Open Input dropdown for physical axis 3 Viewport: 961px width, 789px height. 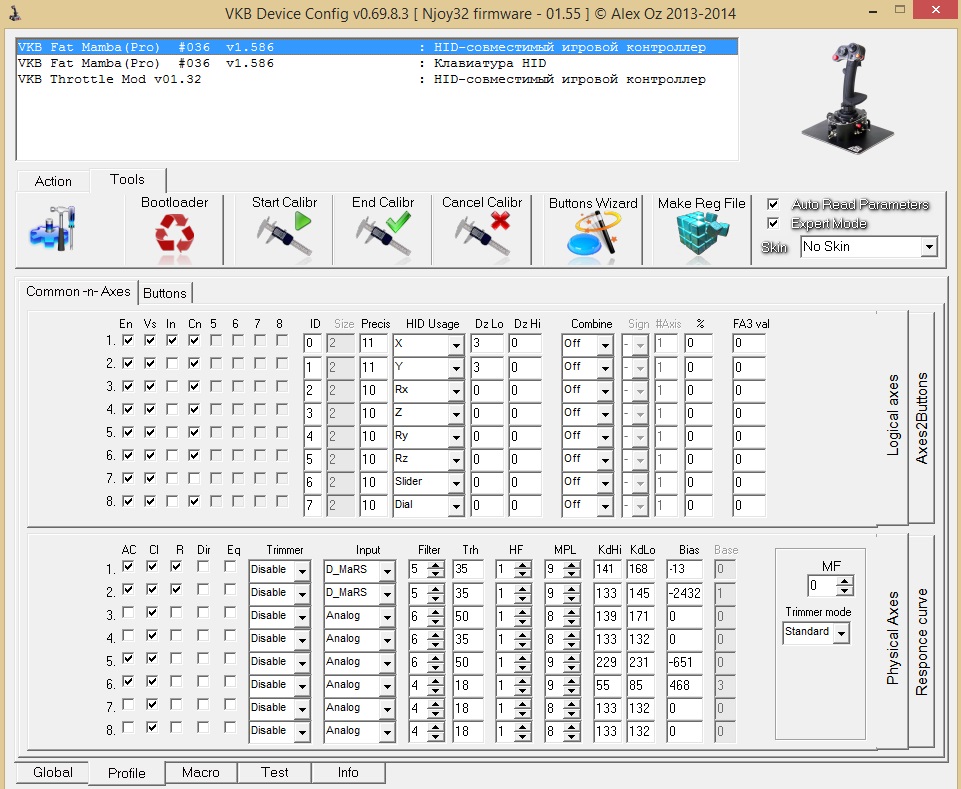tap(359, 616)
